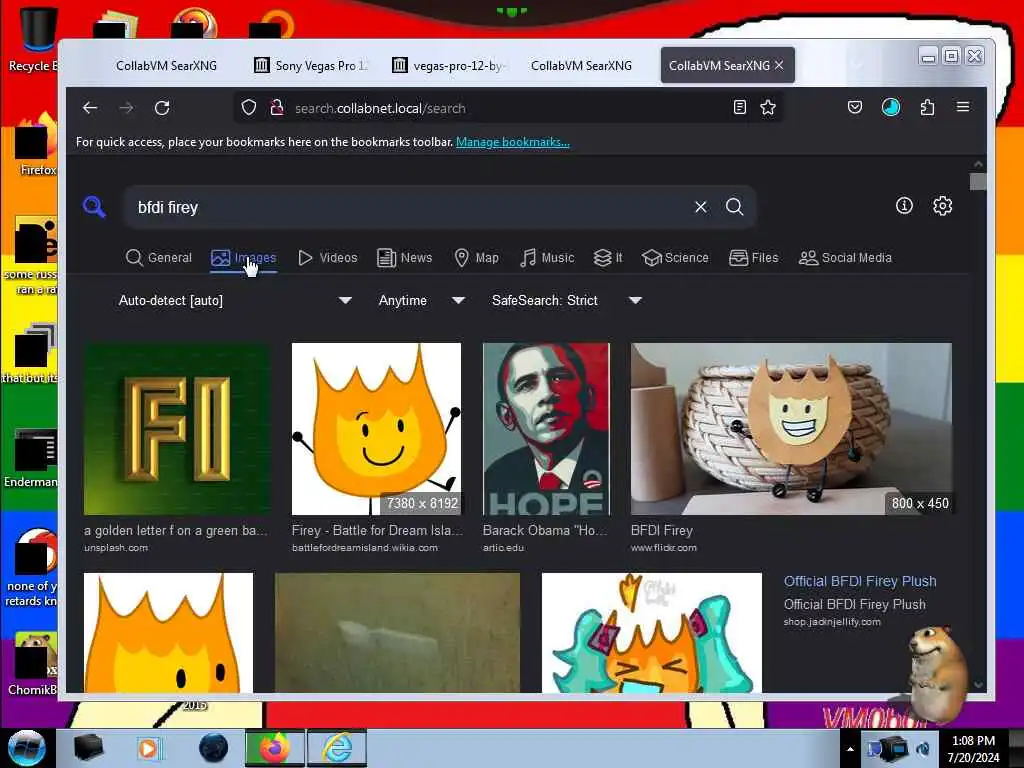Click the Manage bookmarks link
Screen dimensions: 1024x768
[513, 142]
